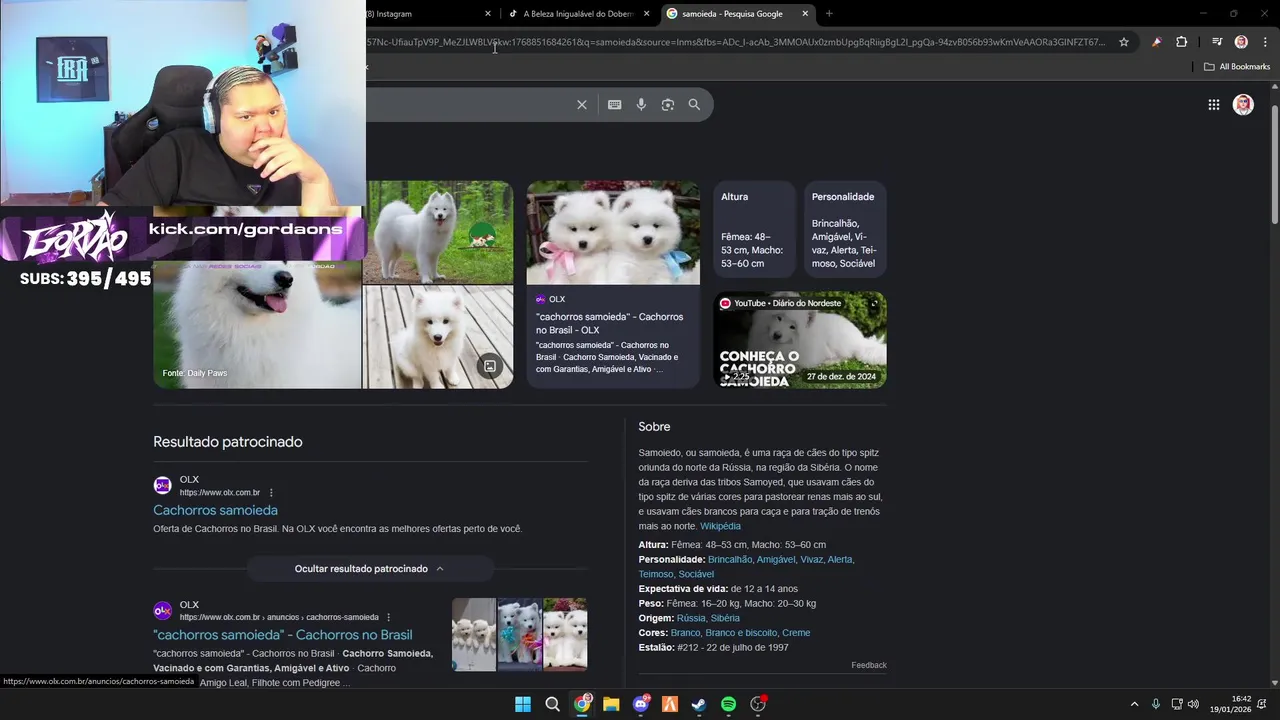Open a new tab with plus button
The image size is (1280, 720).
(829, 14)
